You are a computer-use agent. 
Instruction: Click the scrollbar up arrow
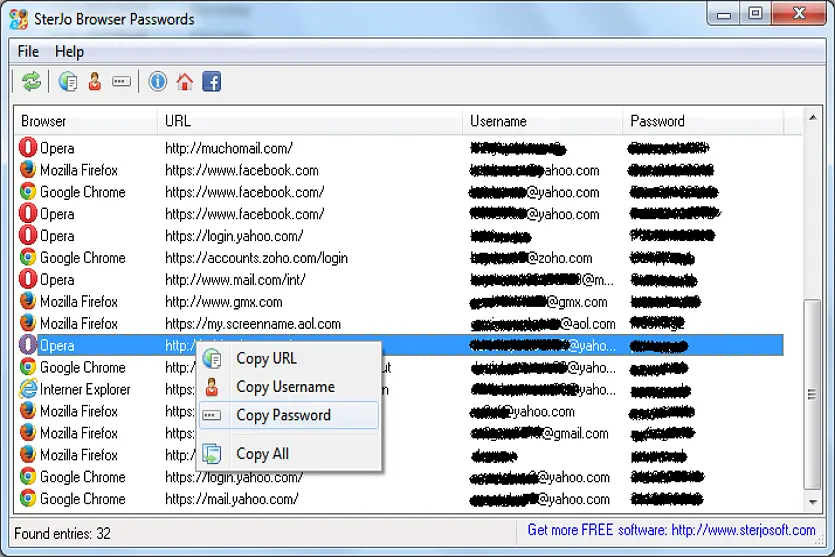(x=813, y=117)
